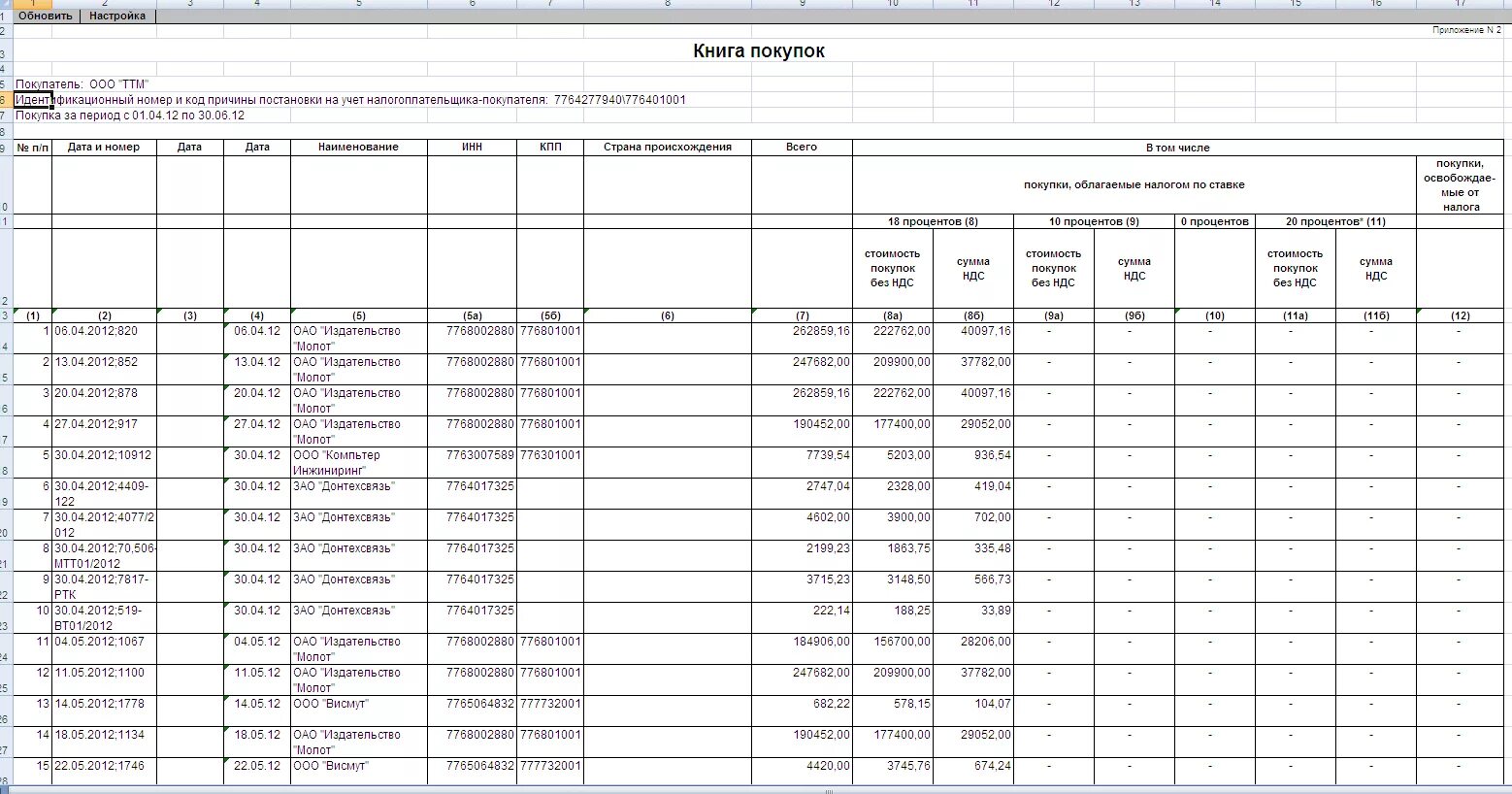Select cell 04.05.2012;1067
1512x794 pixels.
104,649
